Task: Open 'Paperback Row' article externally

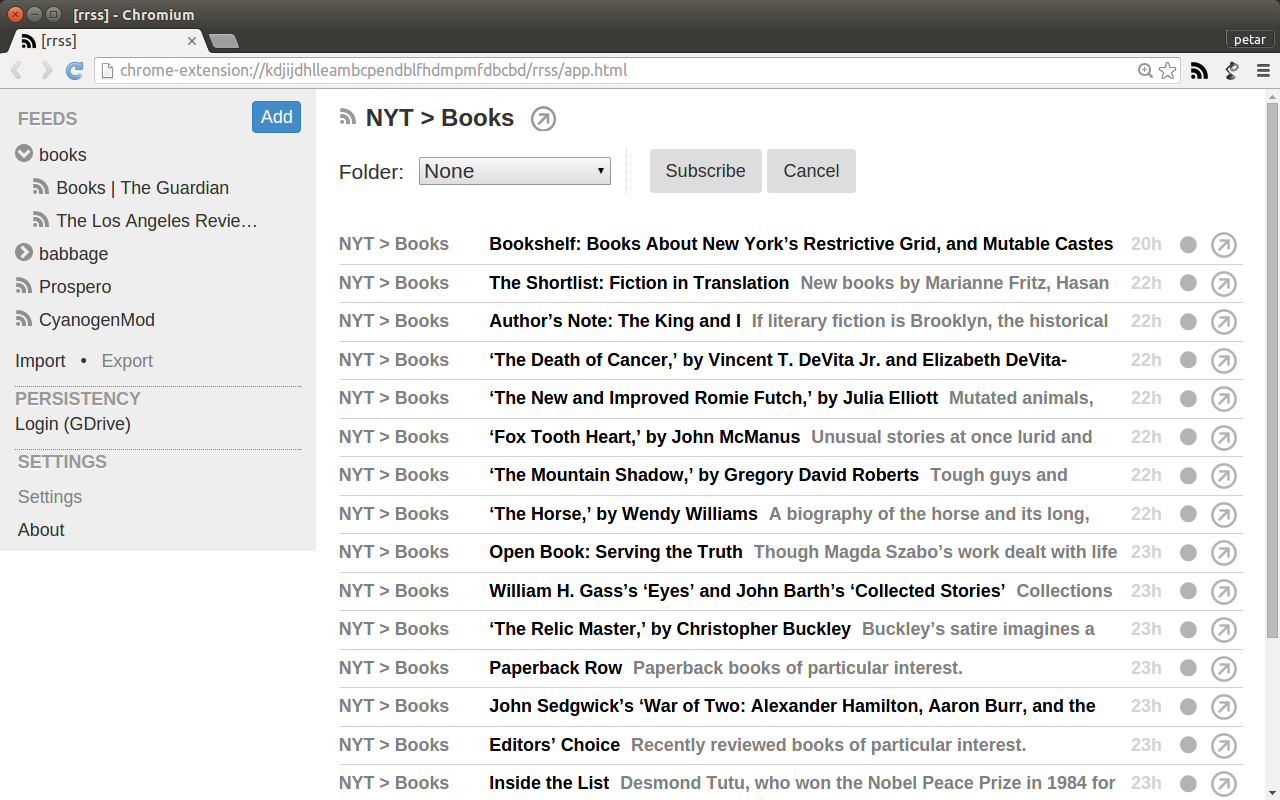Action: pos(1224,669)
